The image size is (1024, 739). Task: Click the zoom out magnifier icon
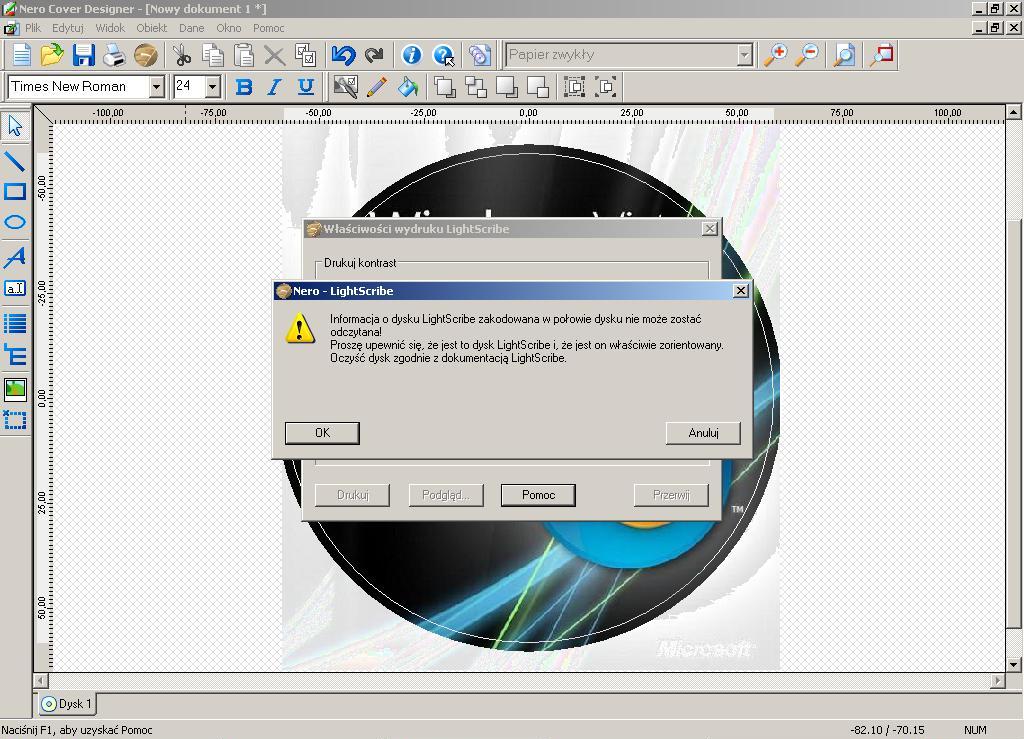(807, 55)
